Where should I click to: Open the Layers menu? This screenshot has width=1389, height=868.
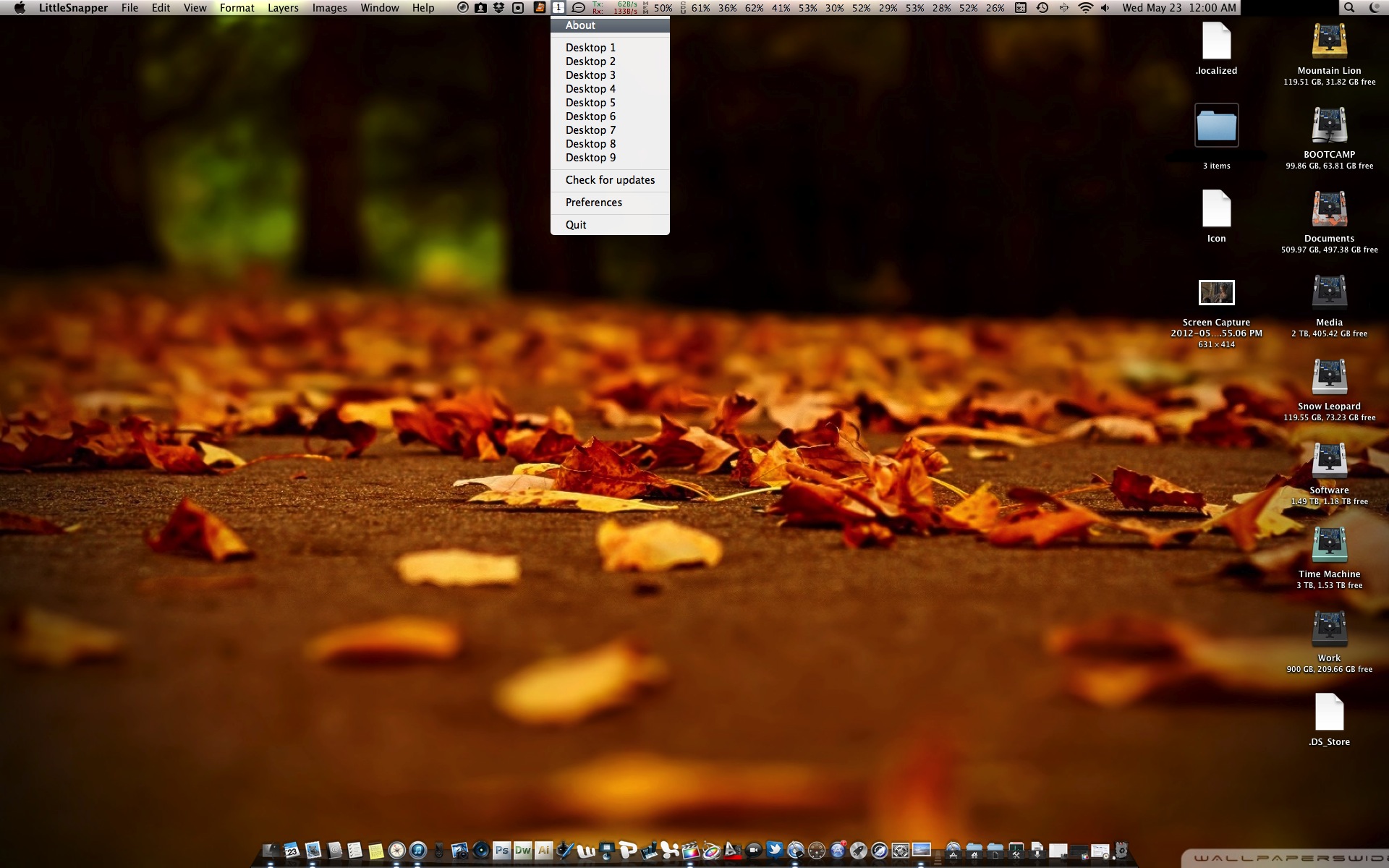(283, 8)
